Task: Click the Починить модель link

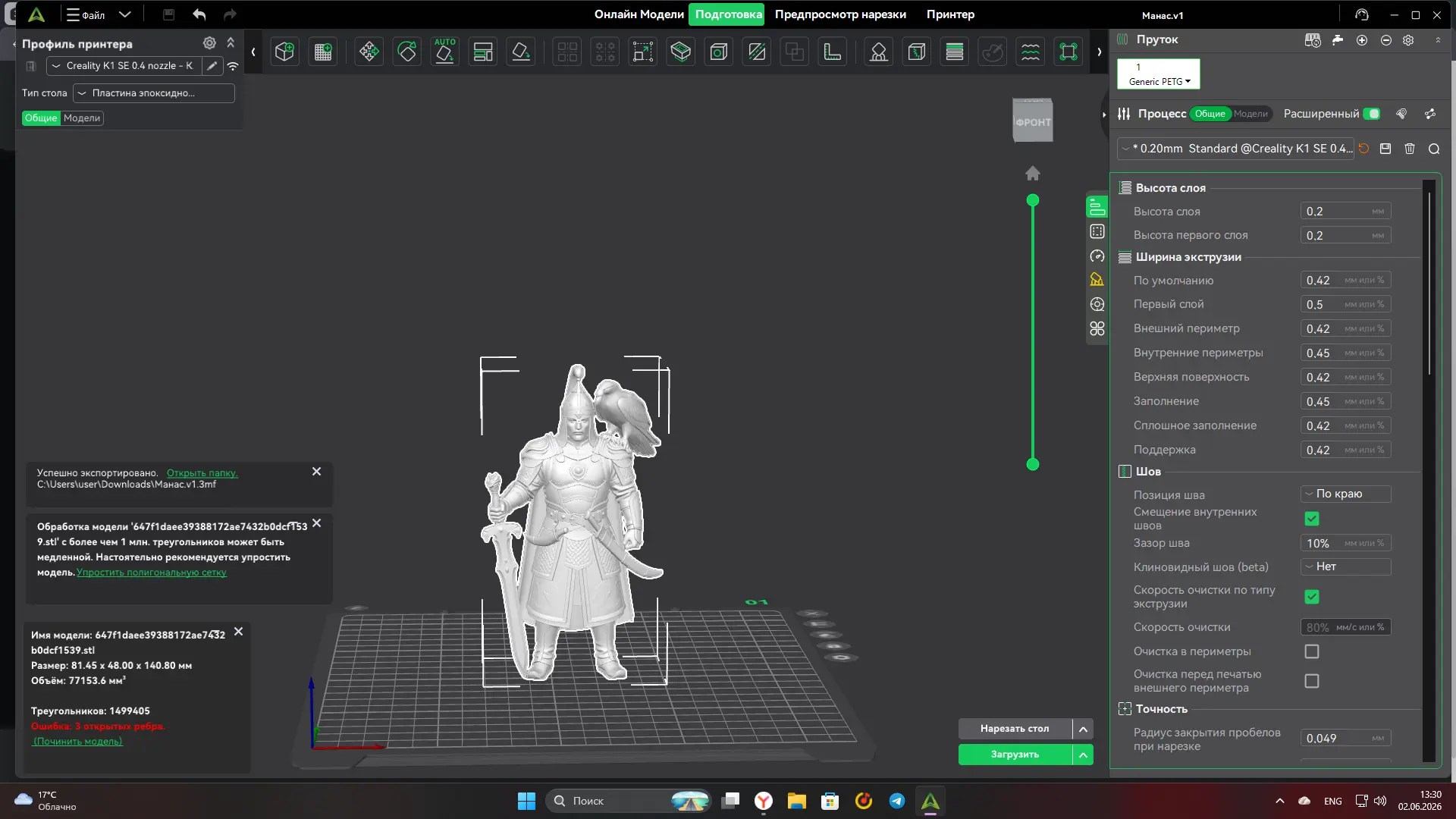Action: pyautogui.click(x=77, y=742)
